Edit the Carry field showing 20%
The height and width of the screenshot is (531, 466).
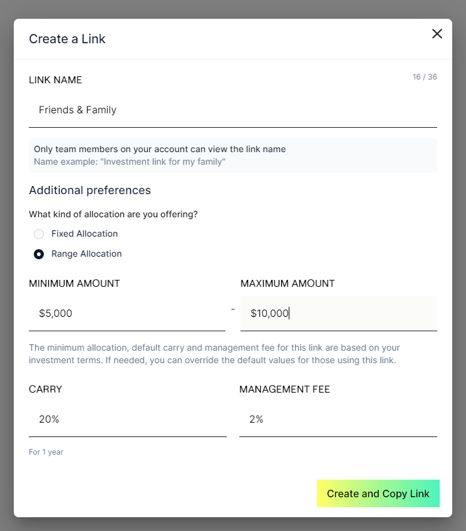128,419
